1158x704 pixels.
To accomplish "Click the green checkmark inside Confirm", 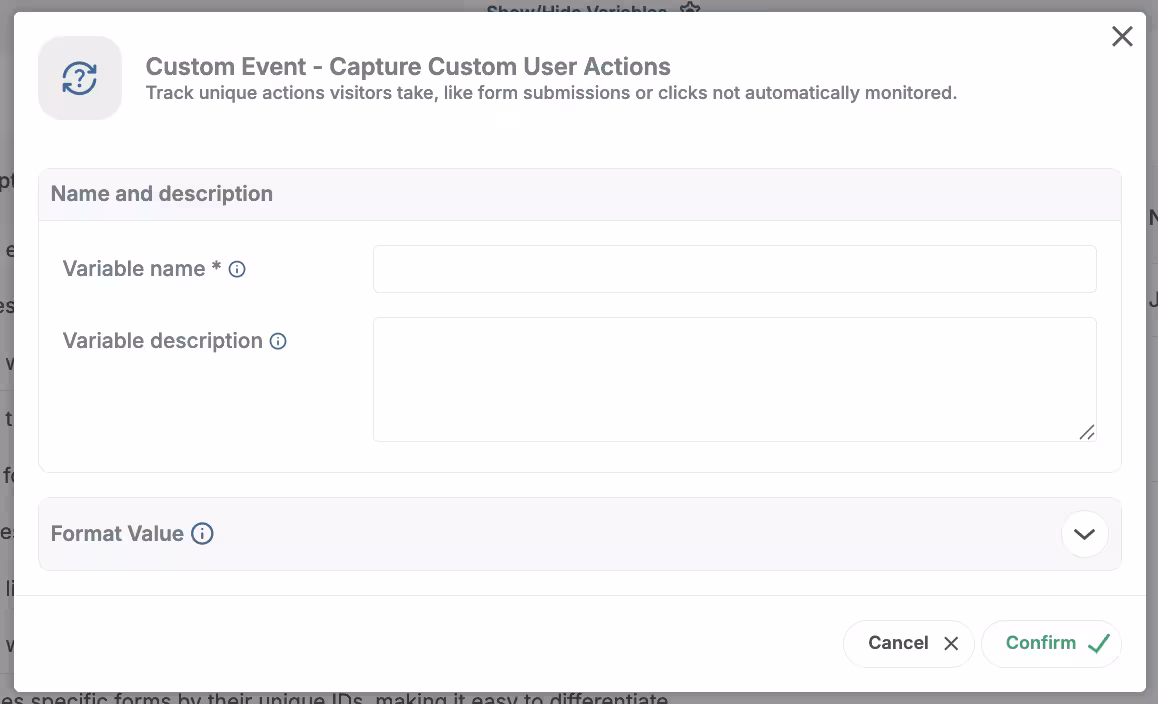I will click(x=1098, y=643).
